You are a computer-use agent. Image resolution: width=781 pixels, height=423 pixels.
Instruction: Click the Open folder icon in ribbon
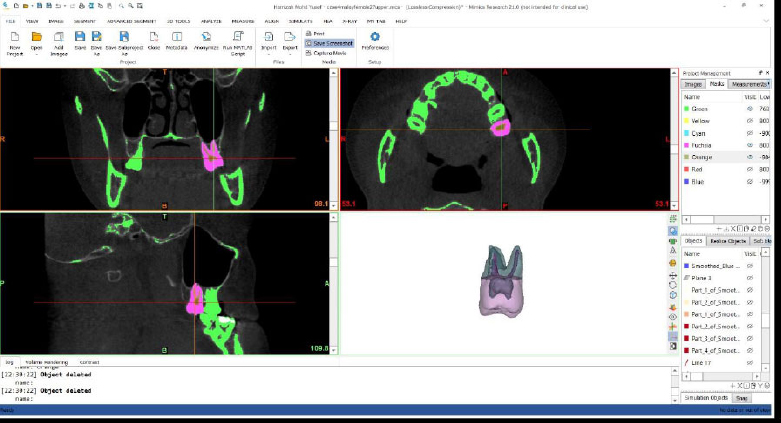pos(36,36)
